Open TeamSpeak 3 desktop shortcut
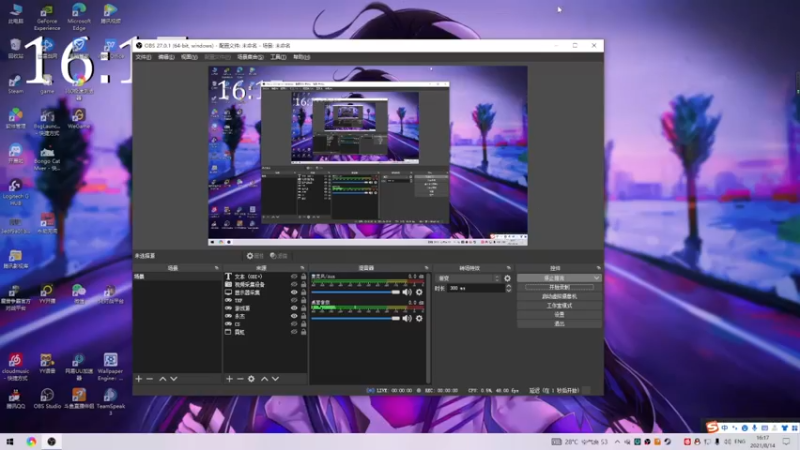 [x=110, y=401]
